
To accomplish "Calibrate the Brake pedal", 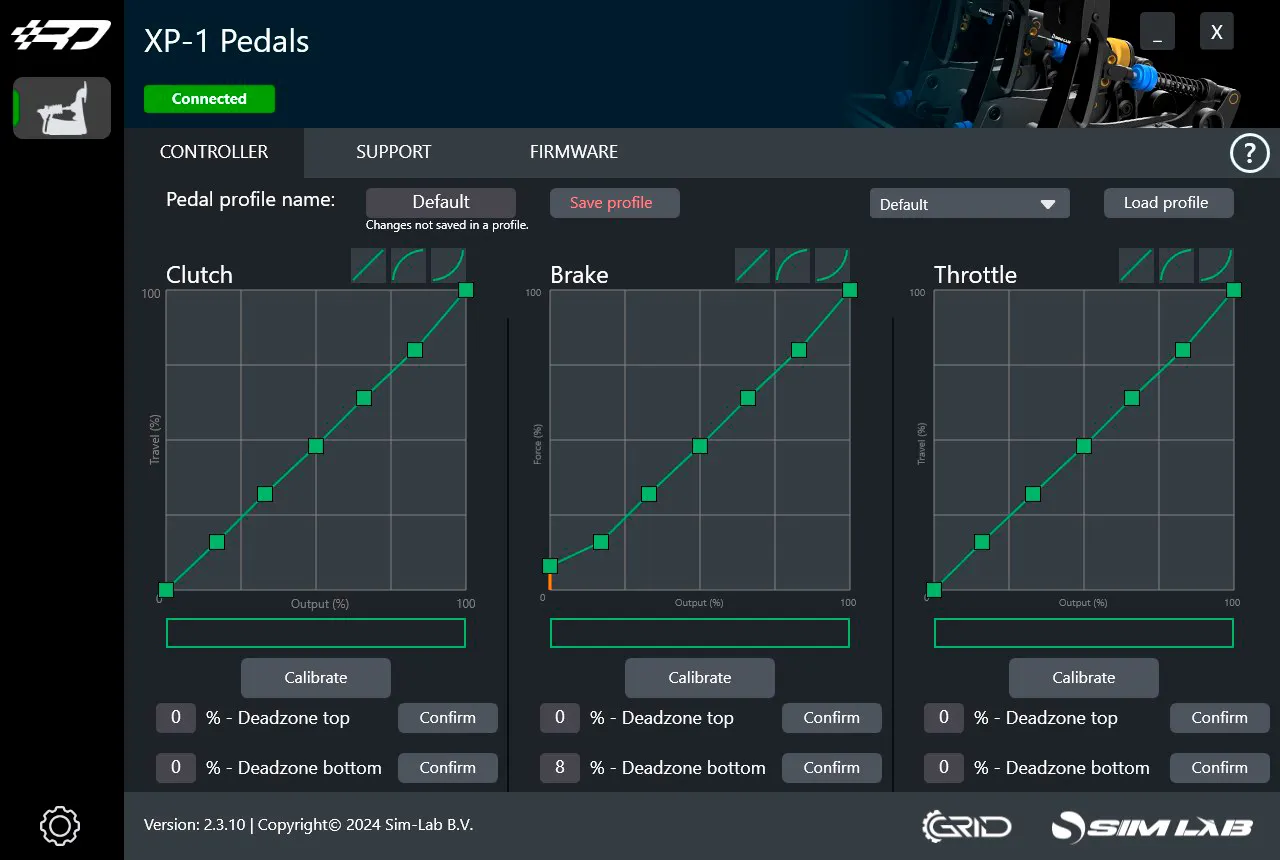I will coord(699,678).
